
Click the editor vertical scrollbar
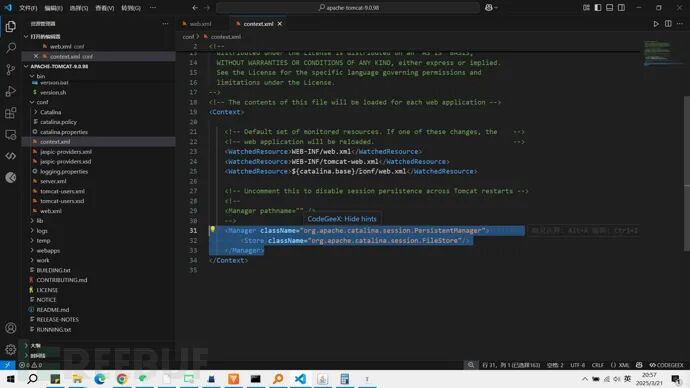coord(687,174)
